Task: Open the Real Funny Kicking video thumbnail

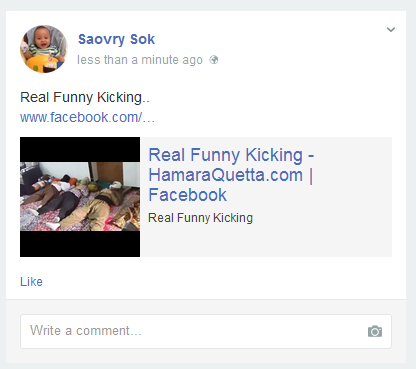Action: click(80, 197)
